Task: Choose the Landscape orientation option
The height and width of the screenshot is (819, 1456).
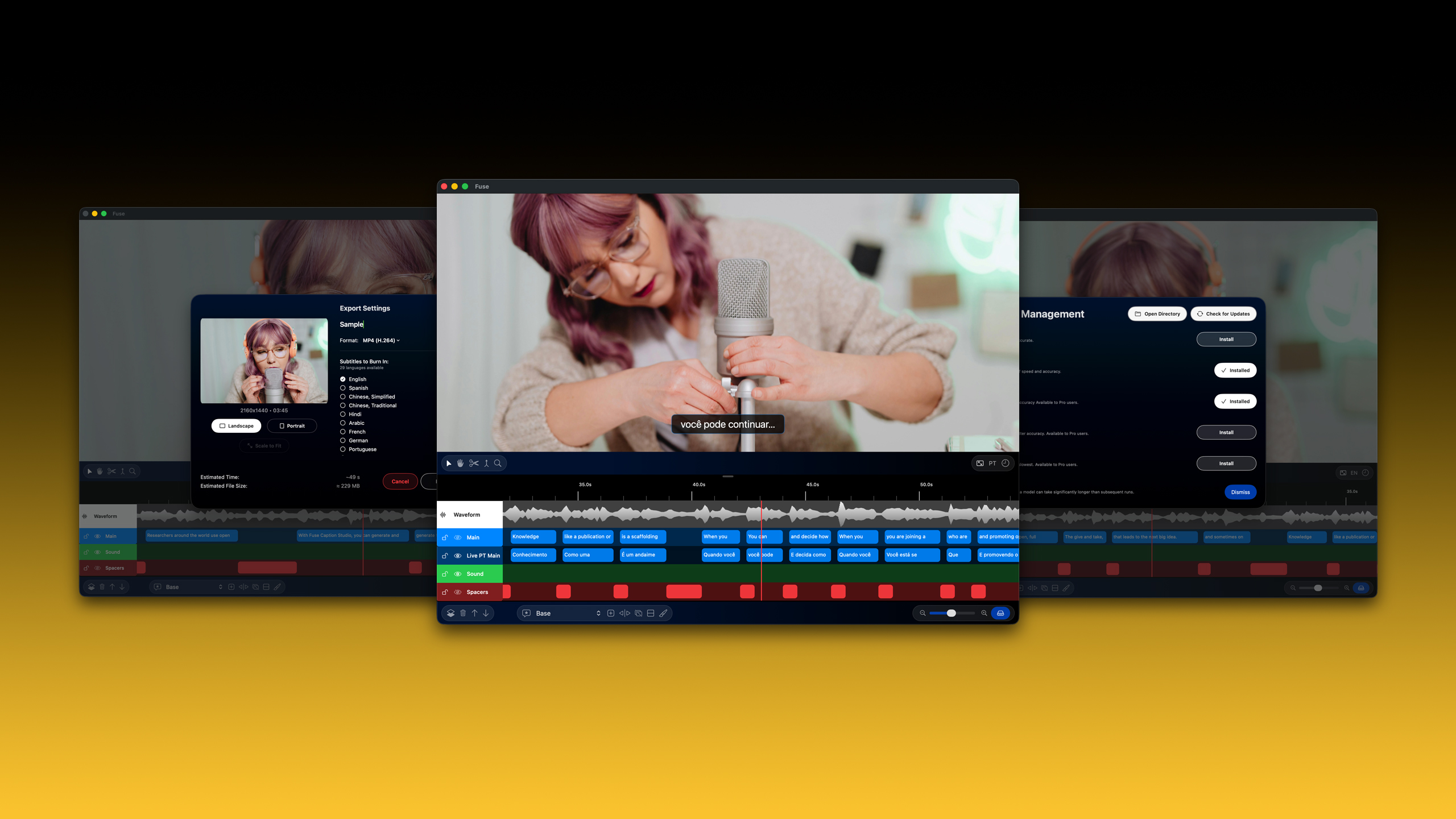Action: [236, 425]
